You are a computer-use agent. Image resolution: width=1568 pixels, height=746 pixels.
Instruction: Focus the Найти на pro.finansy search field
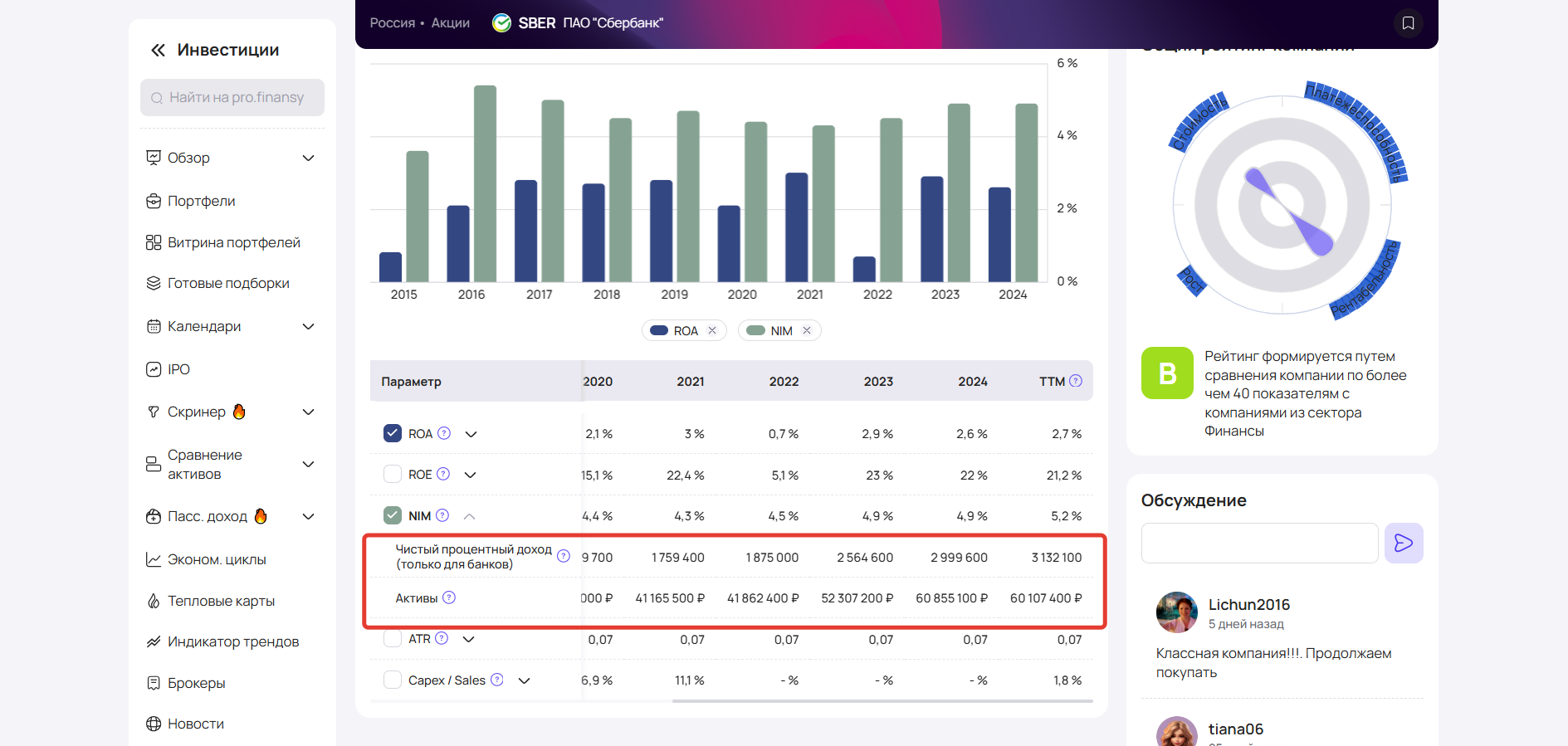click(x=232, y=98)
